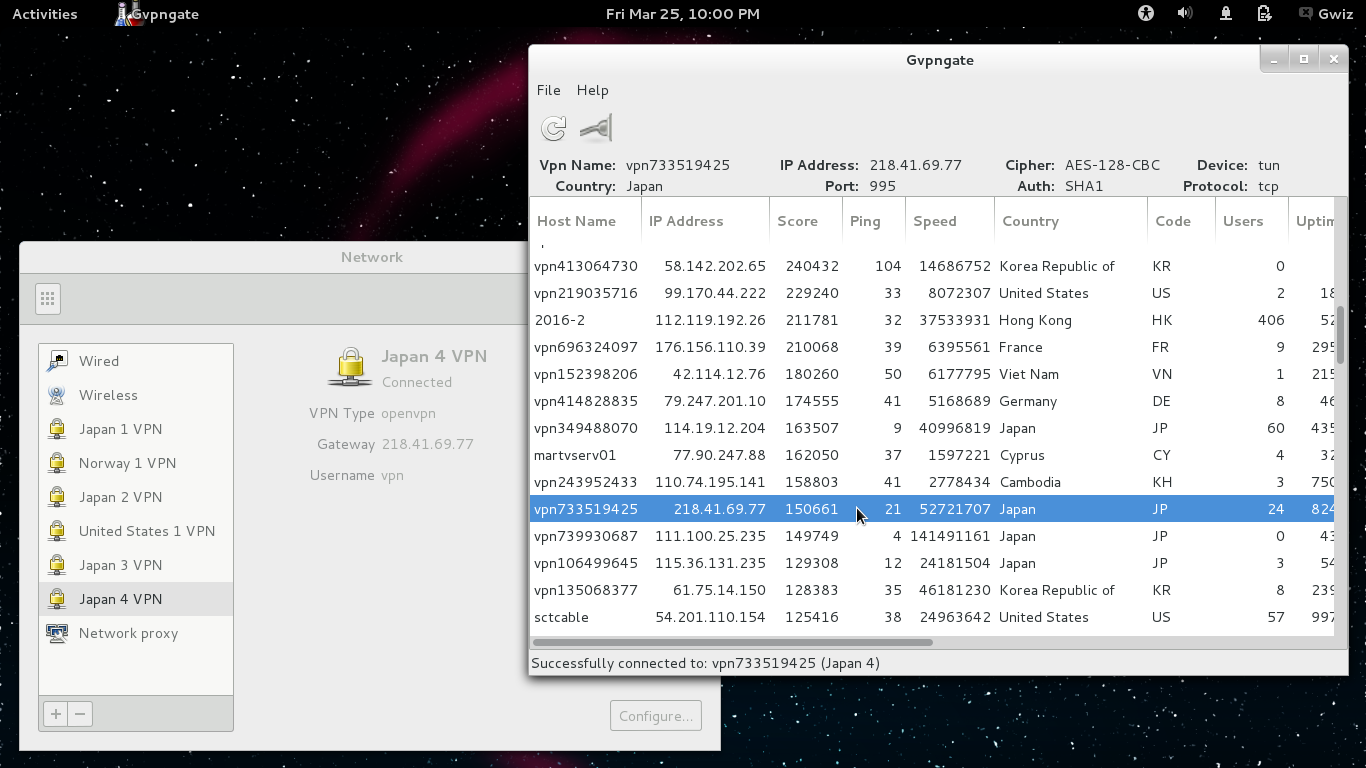The height and width of the screenshot is (768, 1366).
Task: Select Japan 2 VPN in Network sidebar
Action: [136, 497]
